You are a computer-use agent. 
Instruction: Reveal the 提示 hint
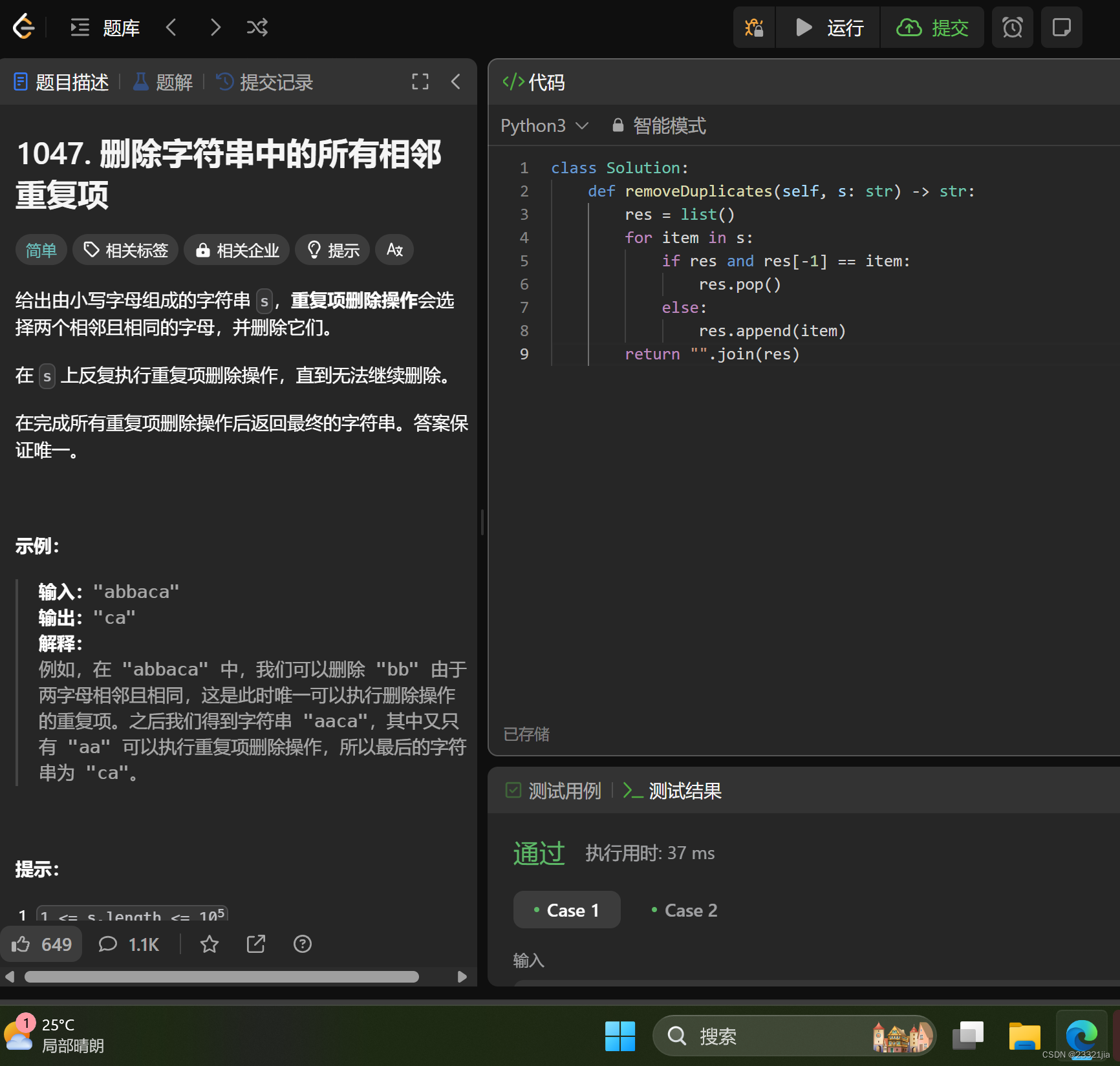pos(332,250)
